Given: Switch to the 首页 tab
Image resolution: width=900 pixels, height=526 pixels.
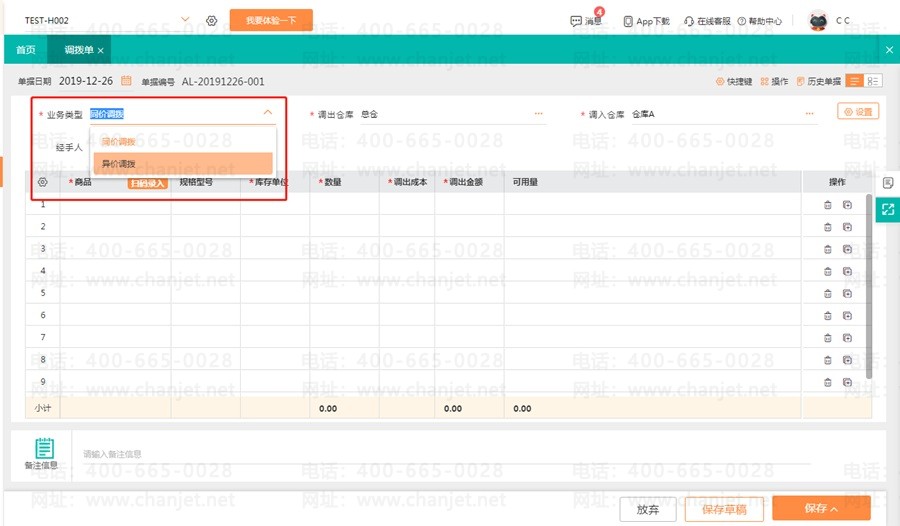Looking at the screenshot, I should coord(26,49).
